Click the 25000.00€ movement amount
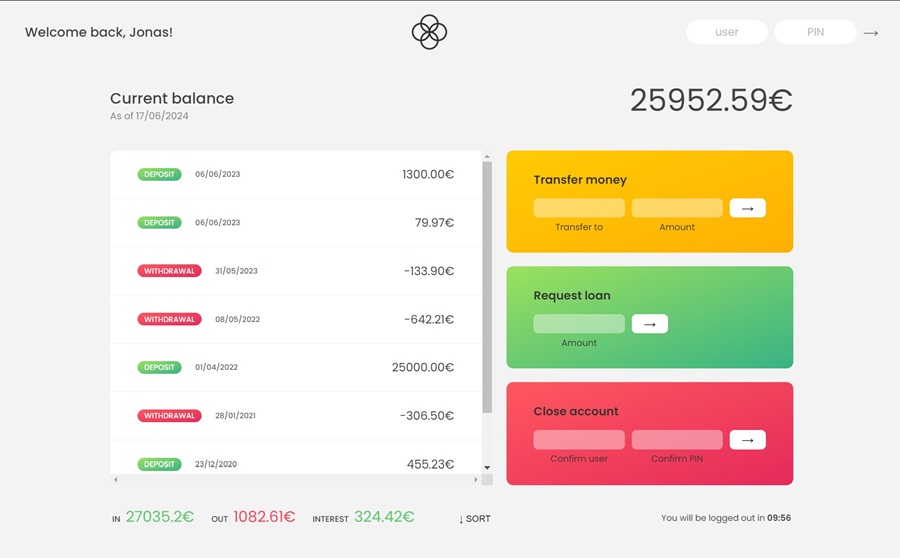 (423, 367)
